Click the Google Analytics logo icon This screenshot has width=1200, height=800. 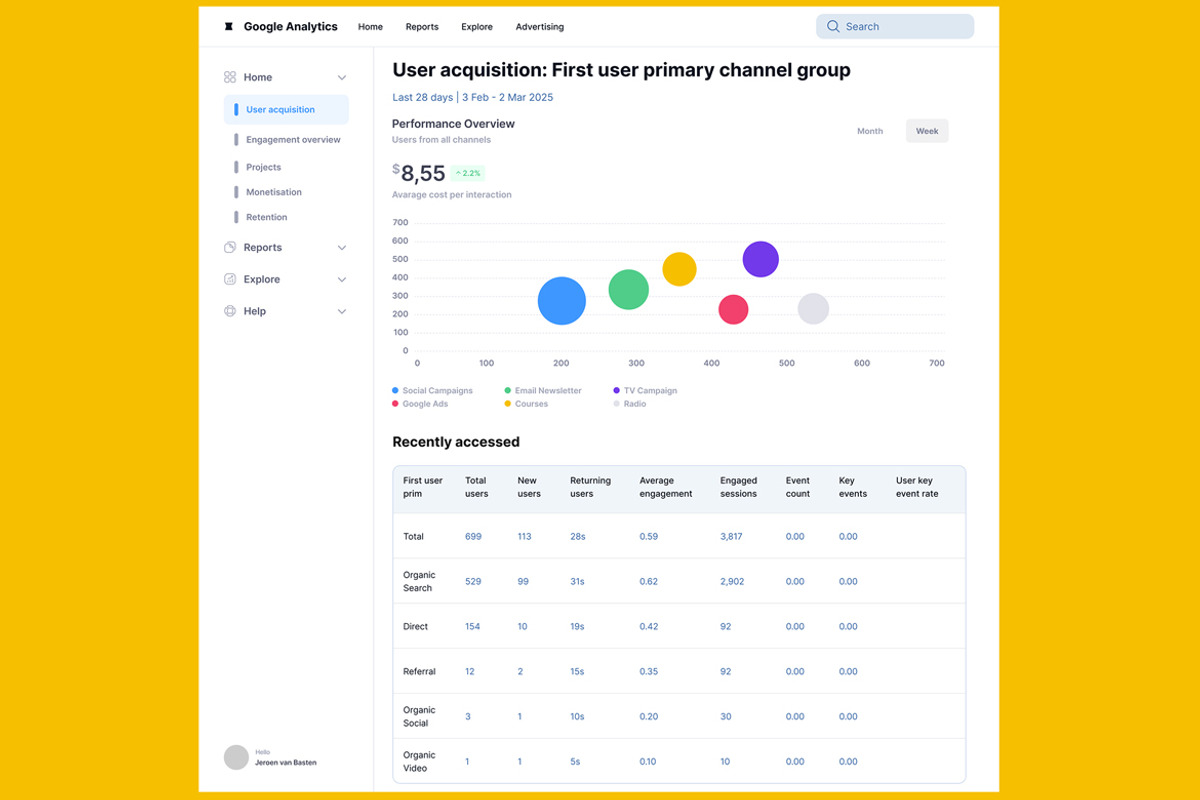tap(229, 27)
